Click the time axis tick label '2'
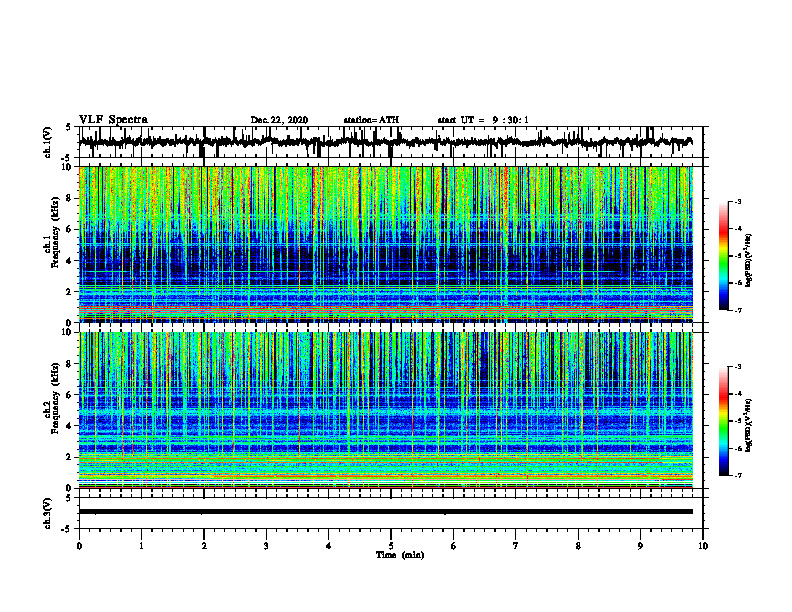The width and height of the screenshot is (792, 612). [204, 546]
